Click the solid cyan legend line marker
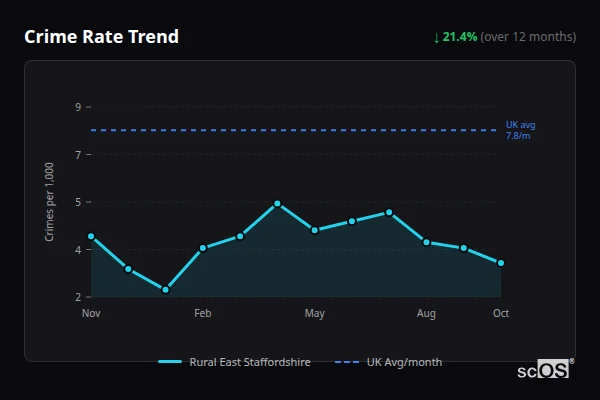Viewport: 600px width, 400px height. (170, 362)
